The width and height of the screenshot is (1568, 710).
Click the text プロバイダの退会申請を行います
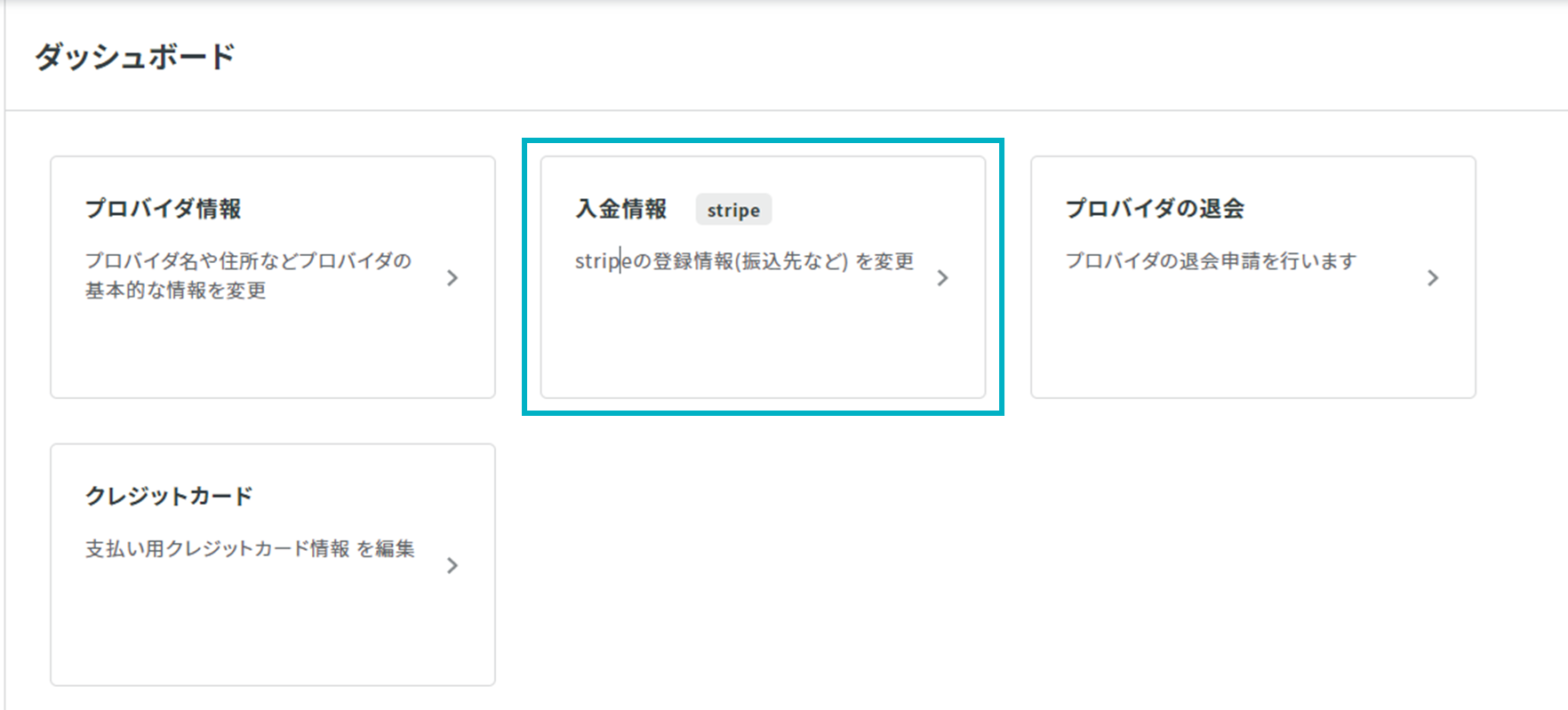click(x=1211, y=261)
